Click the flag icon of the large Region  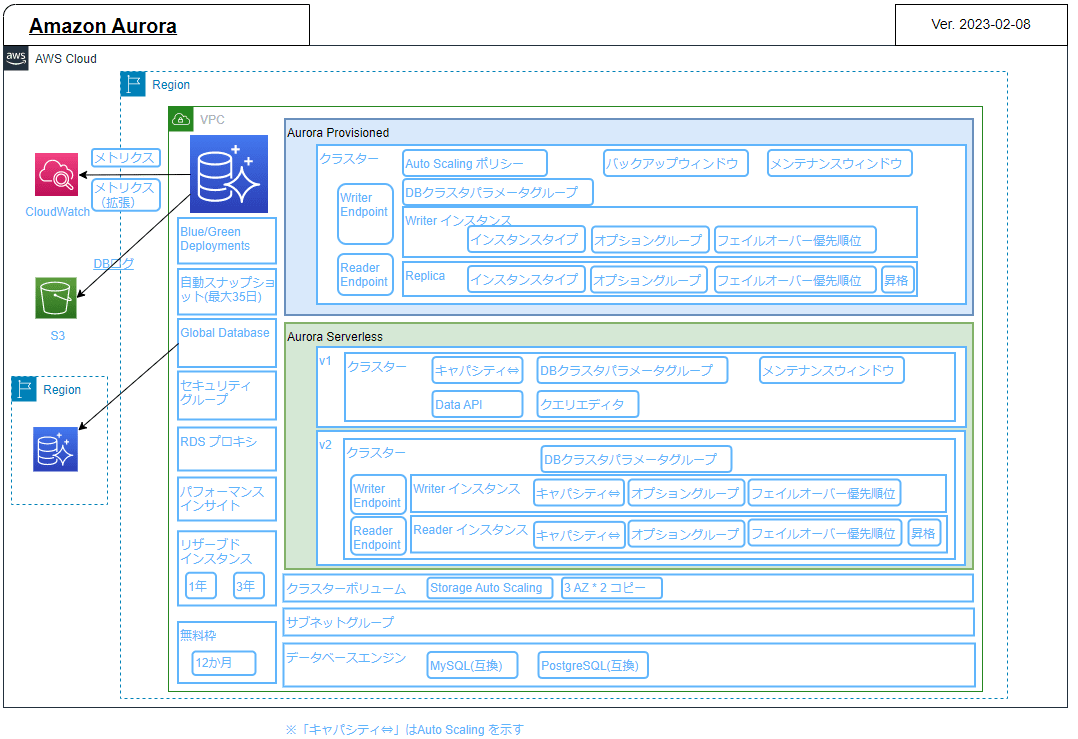pos(133,84)
